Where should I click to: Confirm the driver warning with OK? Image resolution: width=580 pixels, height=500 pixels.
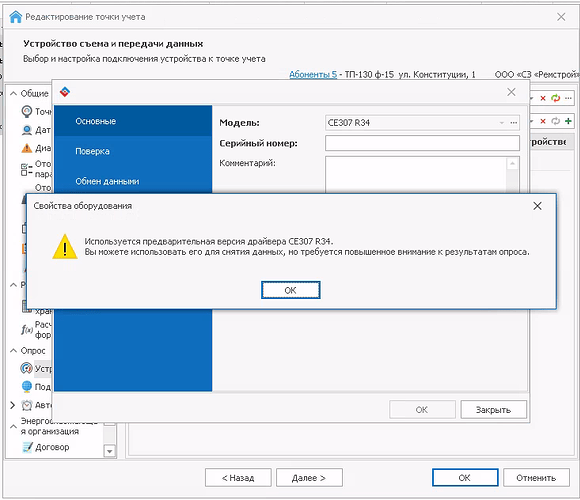coord(290,290)
